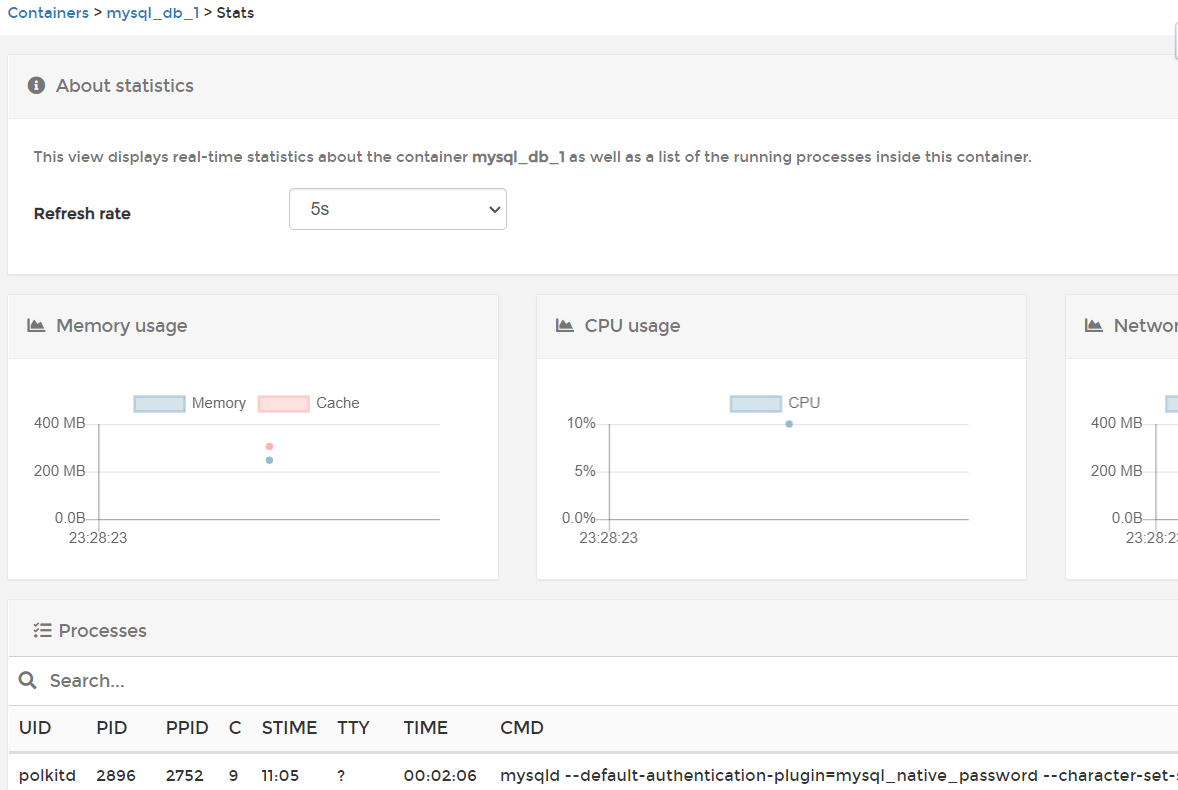Sort processes by STIME column
The image size is (1178, 790).
coord(289,728)
